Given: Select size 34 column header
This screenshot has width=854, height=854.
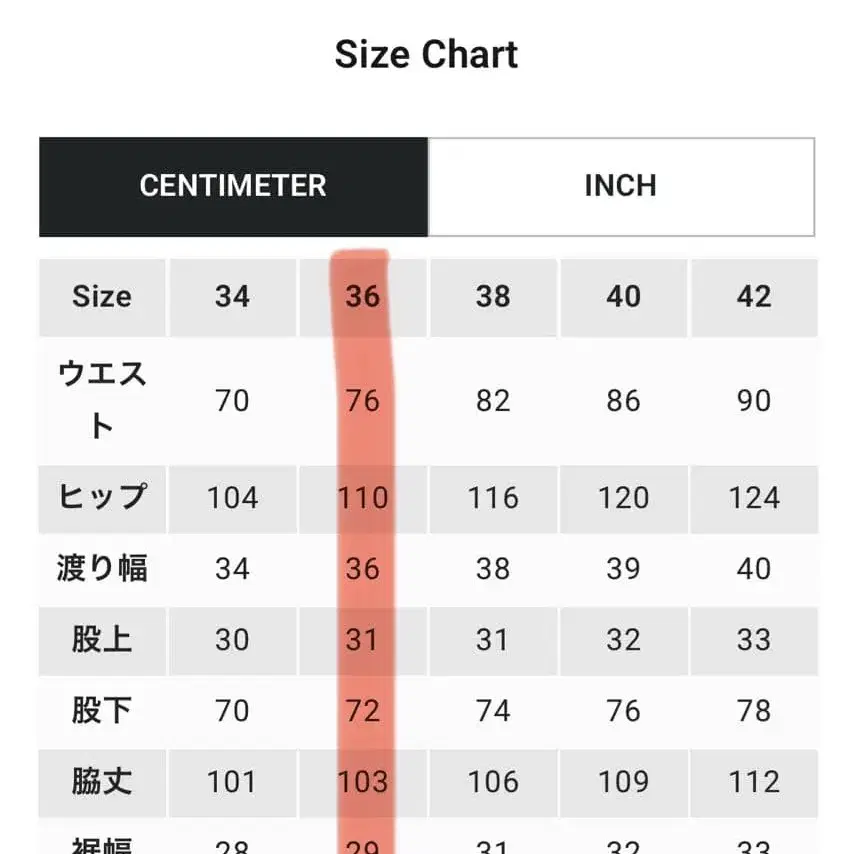Looking at the screenshot, I should pyautogui.click(x=234, y=297).
